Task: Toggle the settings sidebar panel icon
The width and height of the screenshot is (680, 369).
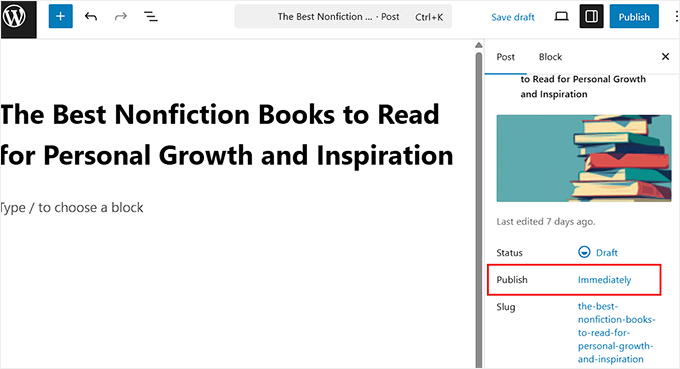Action: click(x=592, y=16)
